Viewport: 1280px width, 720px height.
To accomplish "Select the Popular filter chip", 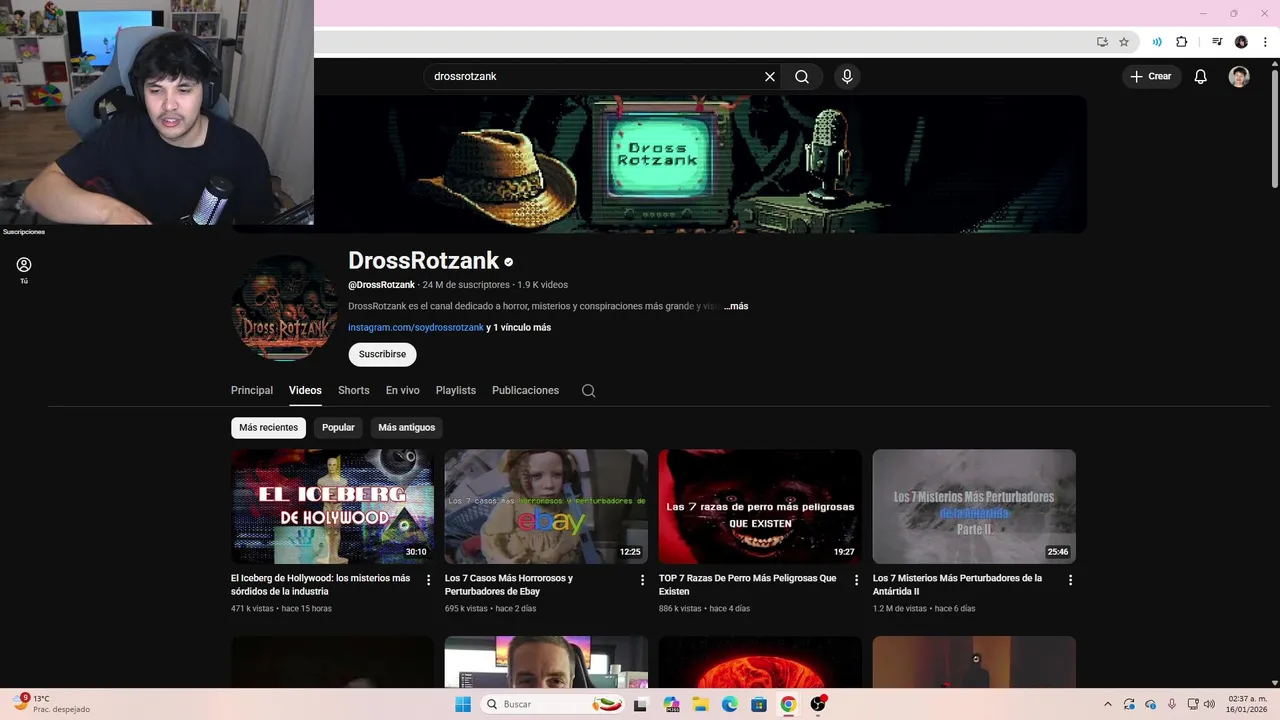I will (x=338, y=427).
